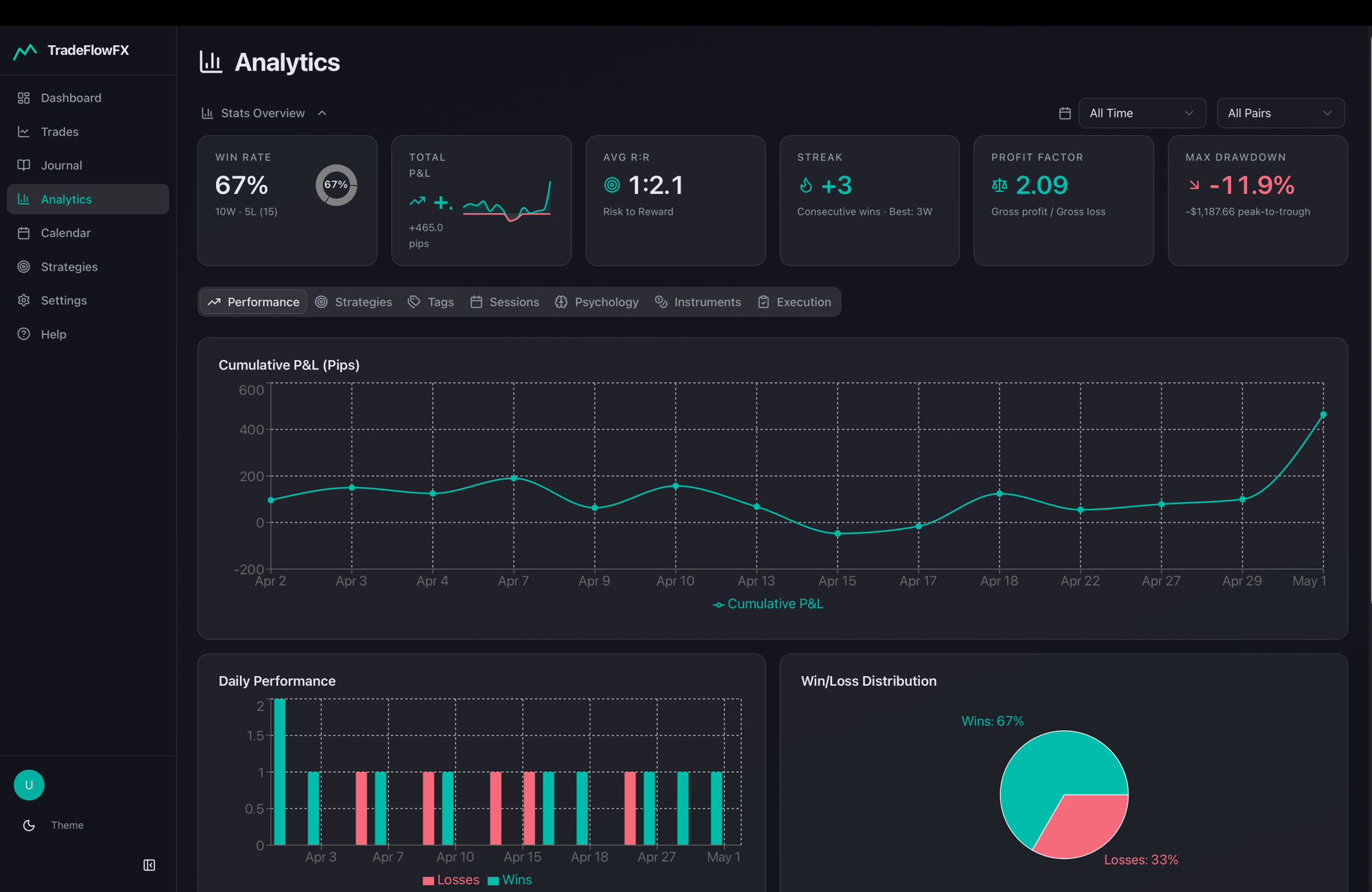Click the Psychology tab brain icon
The width and height of the screenshot is (1372, 892).
click(x=561, y=302)
